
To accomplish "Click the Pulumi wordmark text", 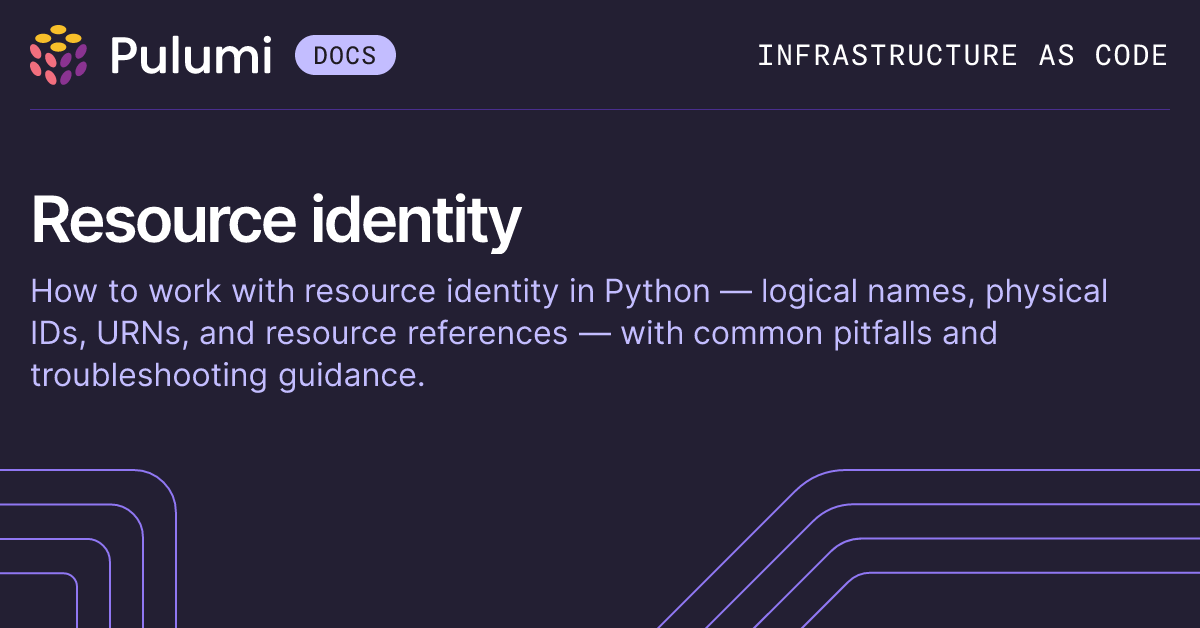I will point(190,55).
